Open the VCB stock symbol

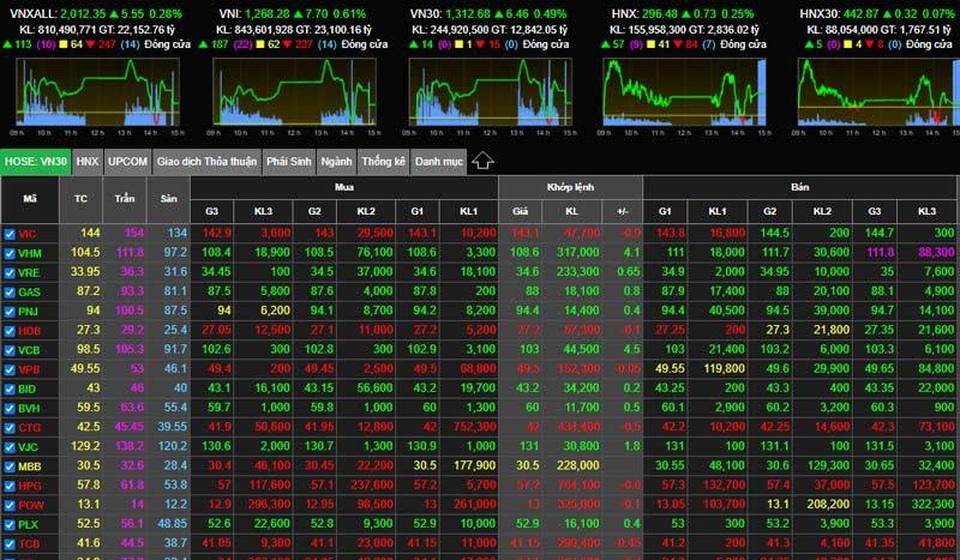coord(29,350)
